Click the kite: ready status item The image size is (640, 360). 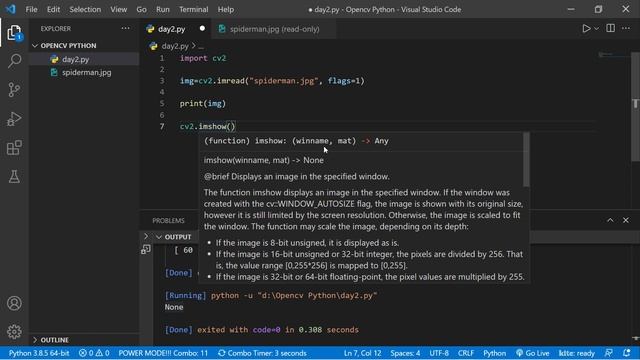pos(576,353)
